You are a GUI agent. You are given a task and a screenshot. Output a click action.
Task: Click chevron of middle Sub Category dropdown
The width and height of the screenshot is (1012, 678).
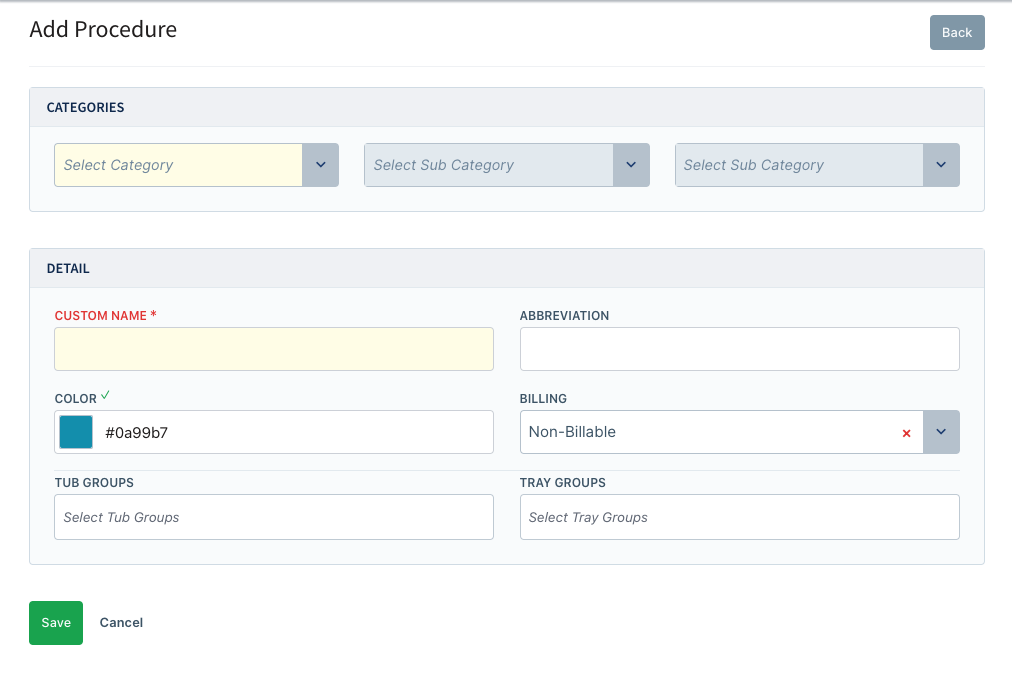coord(631,165)
